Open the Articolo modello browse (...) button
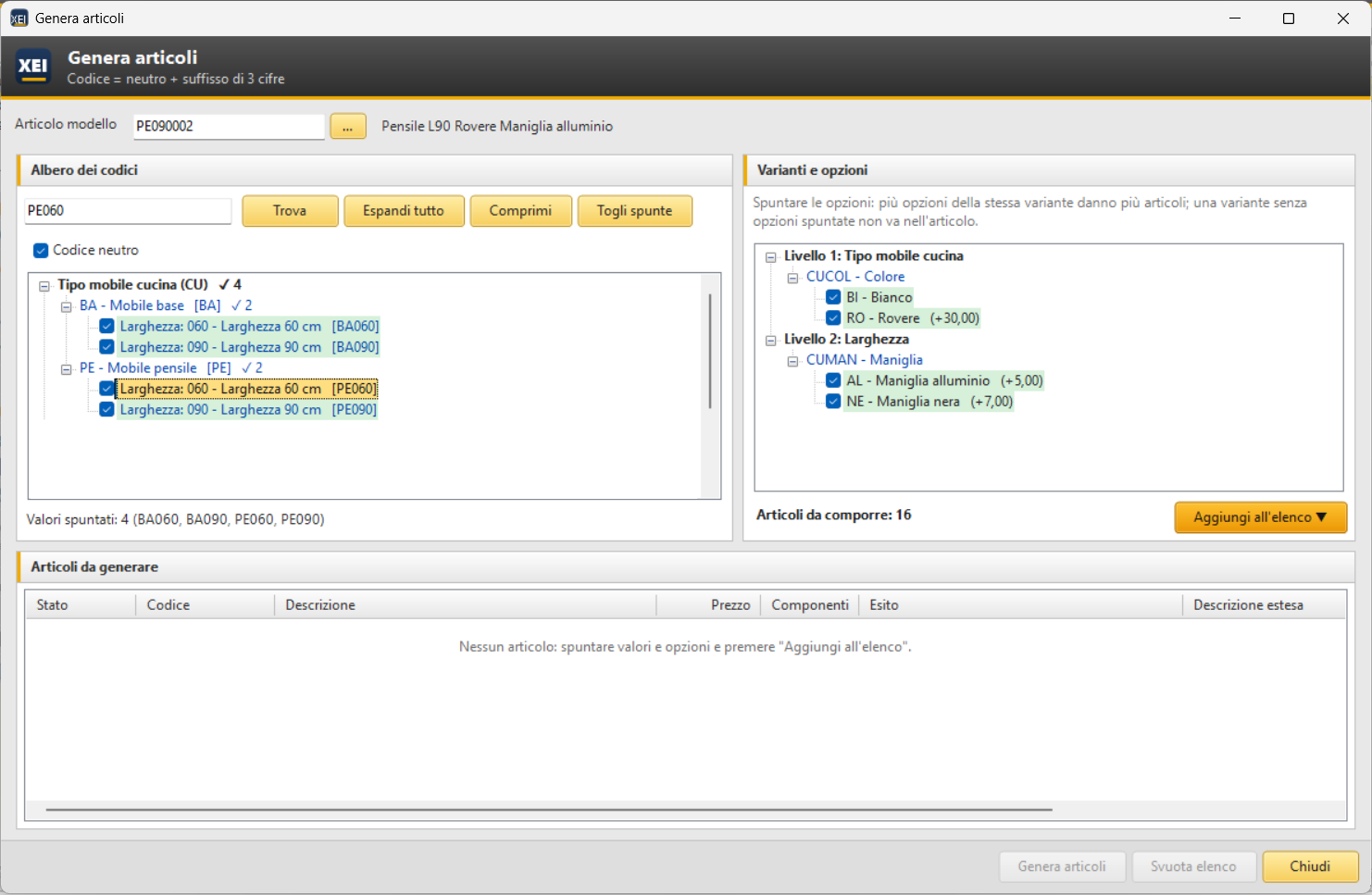 tap(348, 127)
